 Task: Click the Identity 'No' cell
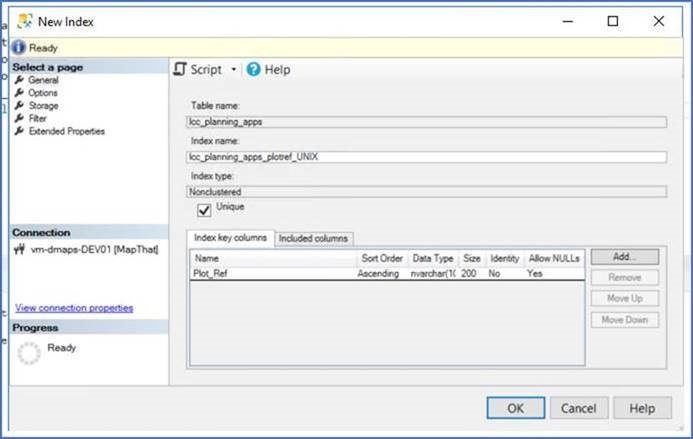coord(495,274)
